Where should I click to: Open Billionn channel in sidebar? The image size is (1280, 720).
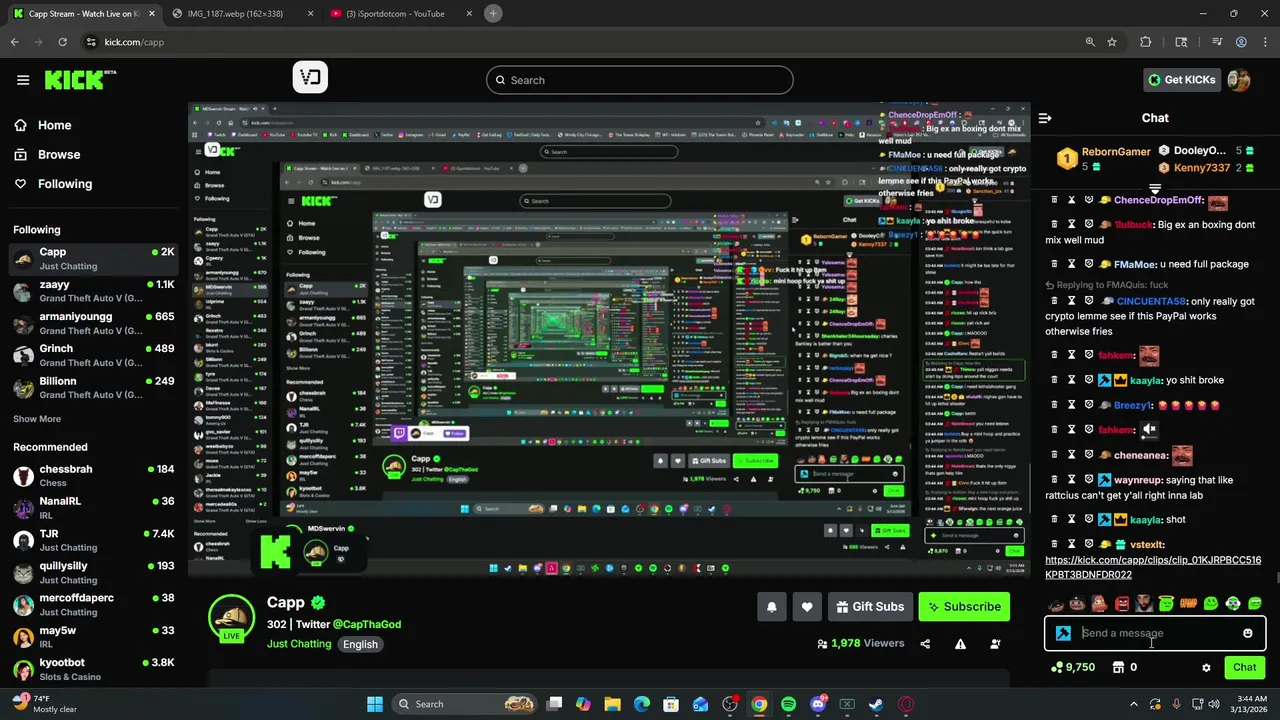[x=93, y=387]
